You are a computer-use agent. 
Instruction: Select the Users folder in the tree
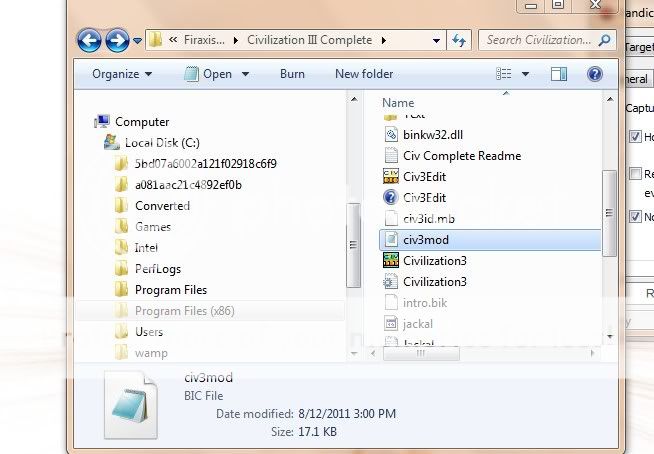(148, 332)
